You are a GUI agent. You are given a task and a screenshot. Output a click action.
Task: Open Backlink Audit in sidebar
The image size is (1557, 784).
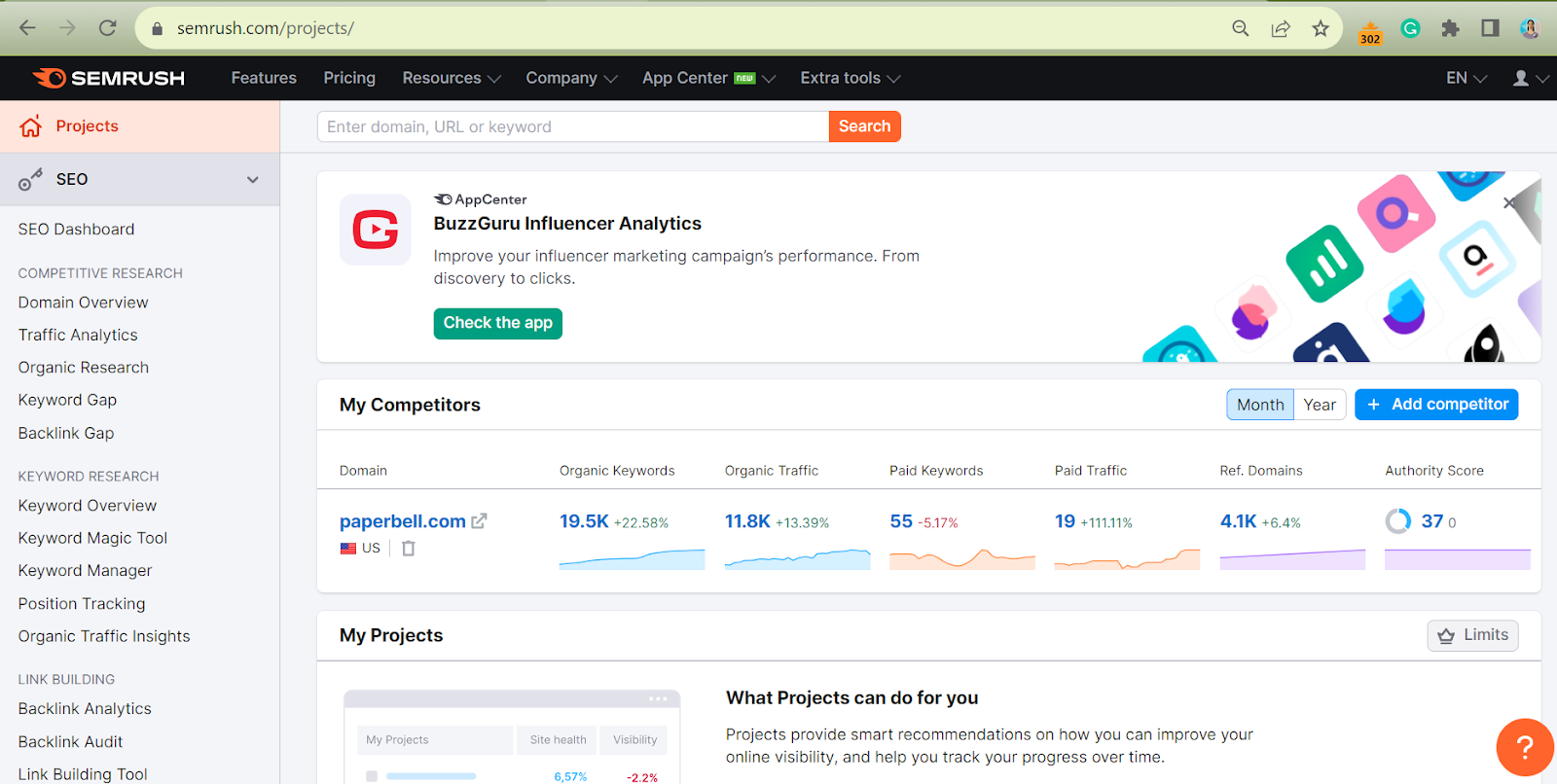point(70,742)
